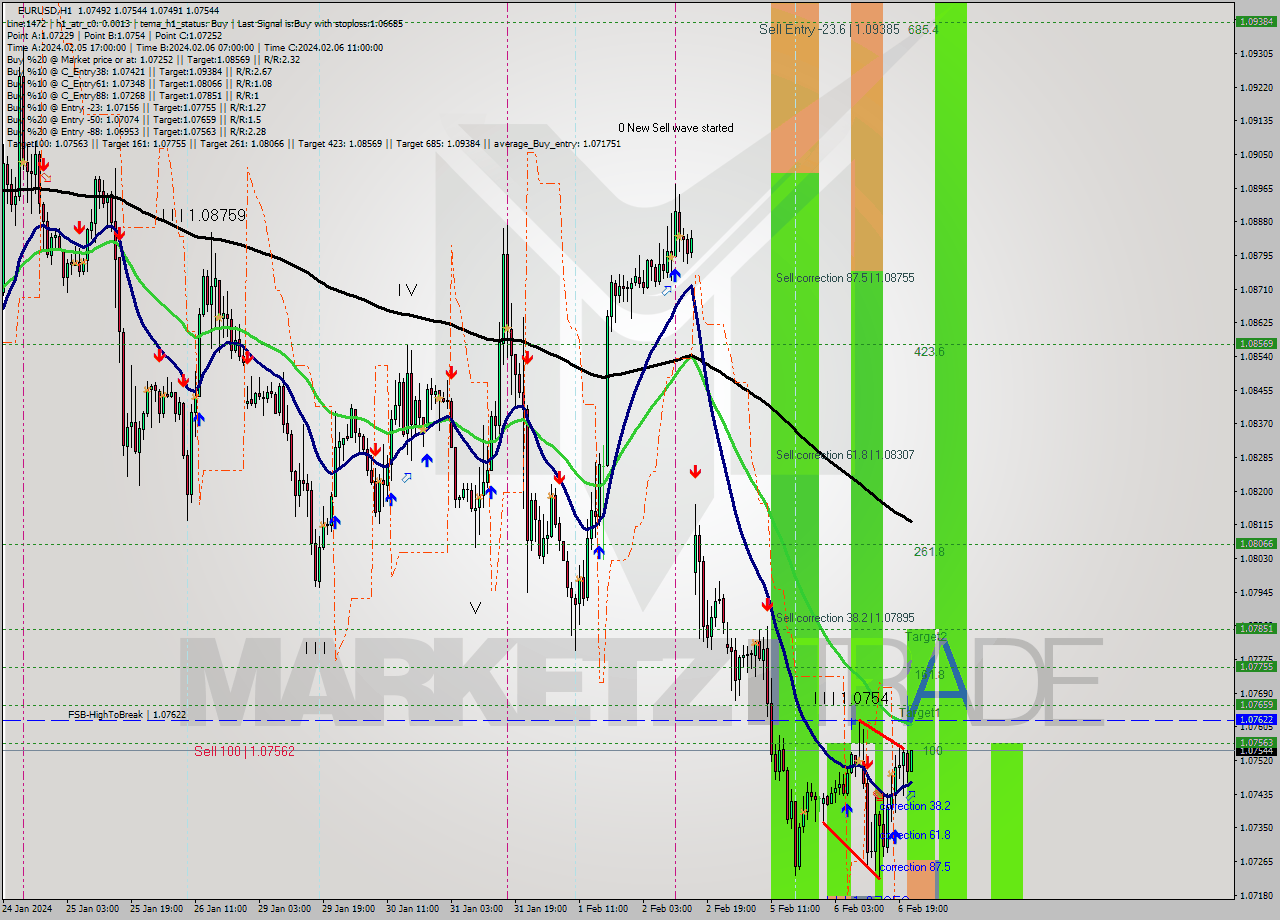The image size is (1280, 920).
Task: Click the 1.07350 price scale value
Action: 1258,827
